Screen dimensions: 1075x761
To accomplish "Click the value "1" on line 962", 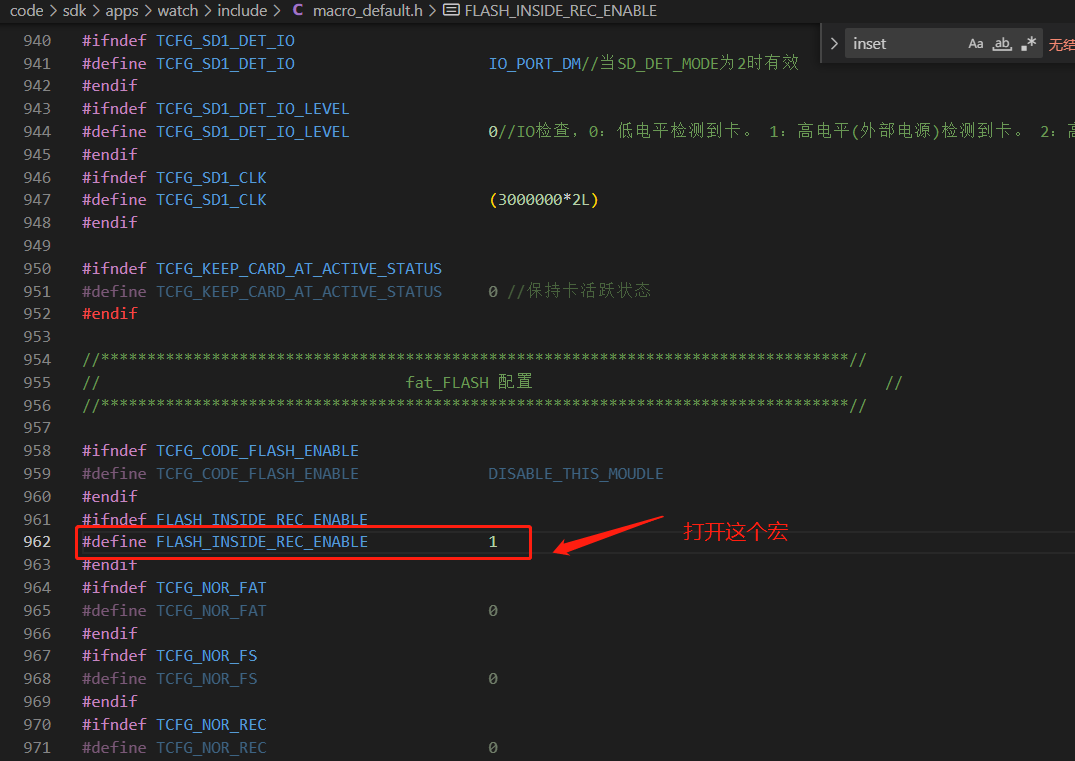I will pyautogui.click(x=493, y=542).
